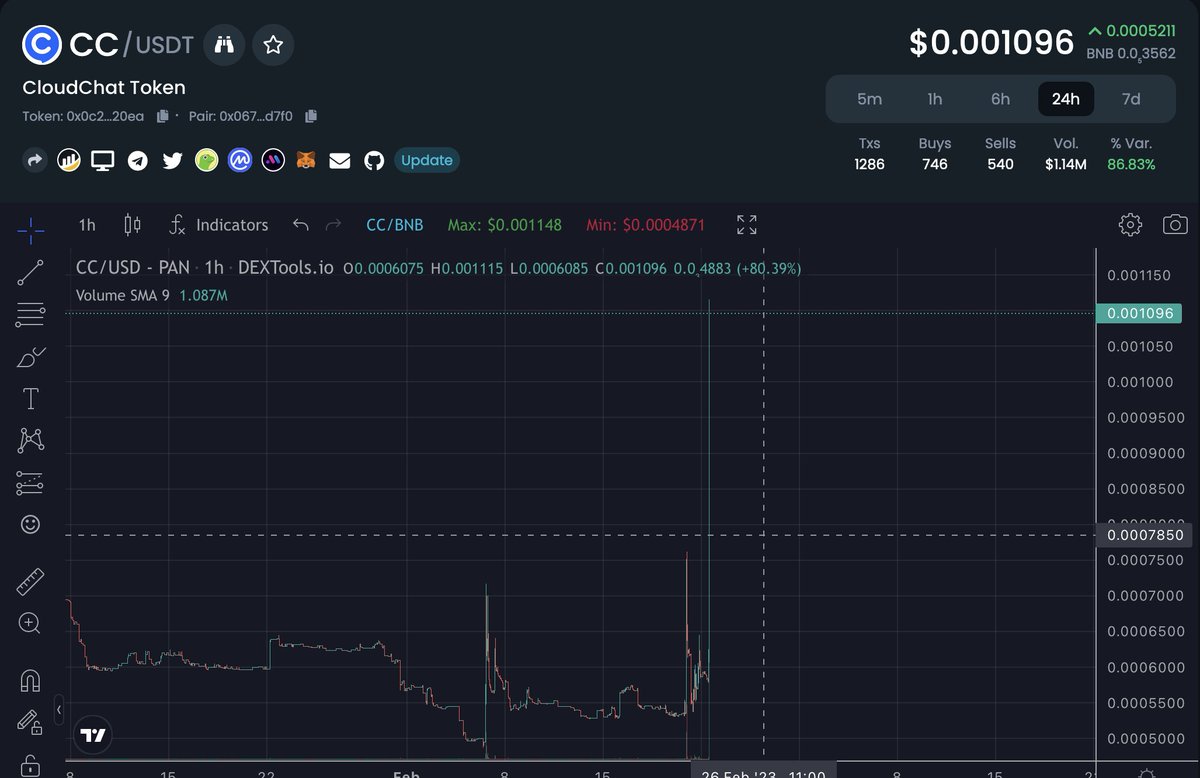The height and width of the screenshot is (778, 1200).
Task: Open the purple M logo icon
Action: [x=273, y=160]
